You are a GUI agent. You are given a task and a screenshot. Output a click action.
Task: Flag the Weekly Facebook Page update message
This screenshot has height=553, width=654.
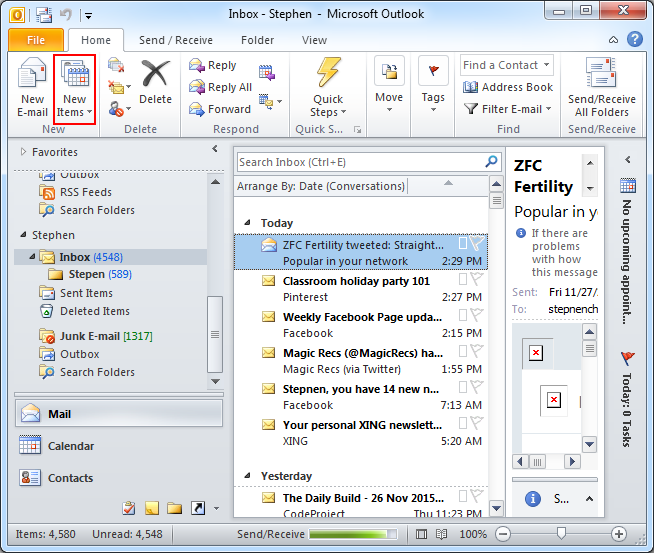point(476,315)
